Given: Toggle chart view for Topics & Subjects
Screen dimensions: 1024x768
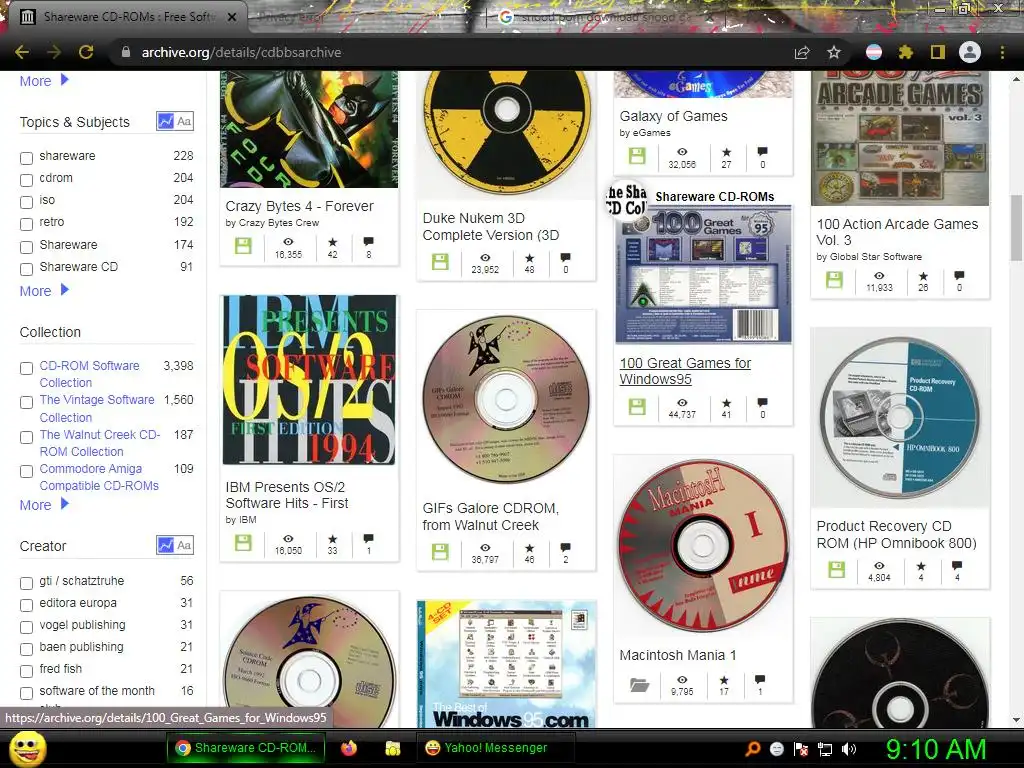Looking at the screenshot, I should click(x=165, y=121).
